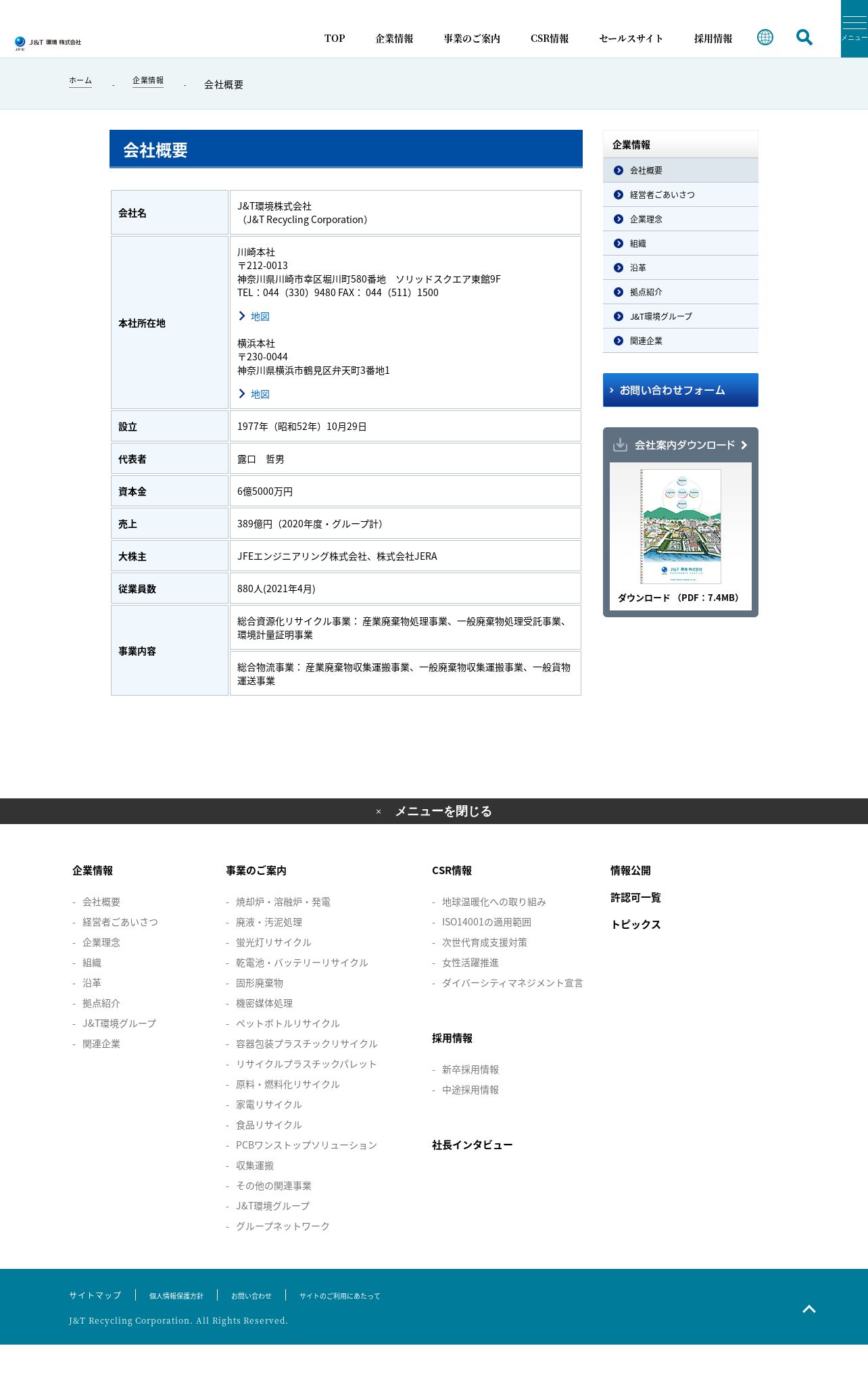Open 許認可一覧 in the menu

pyautogui.click(x=635, y=898)
